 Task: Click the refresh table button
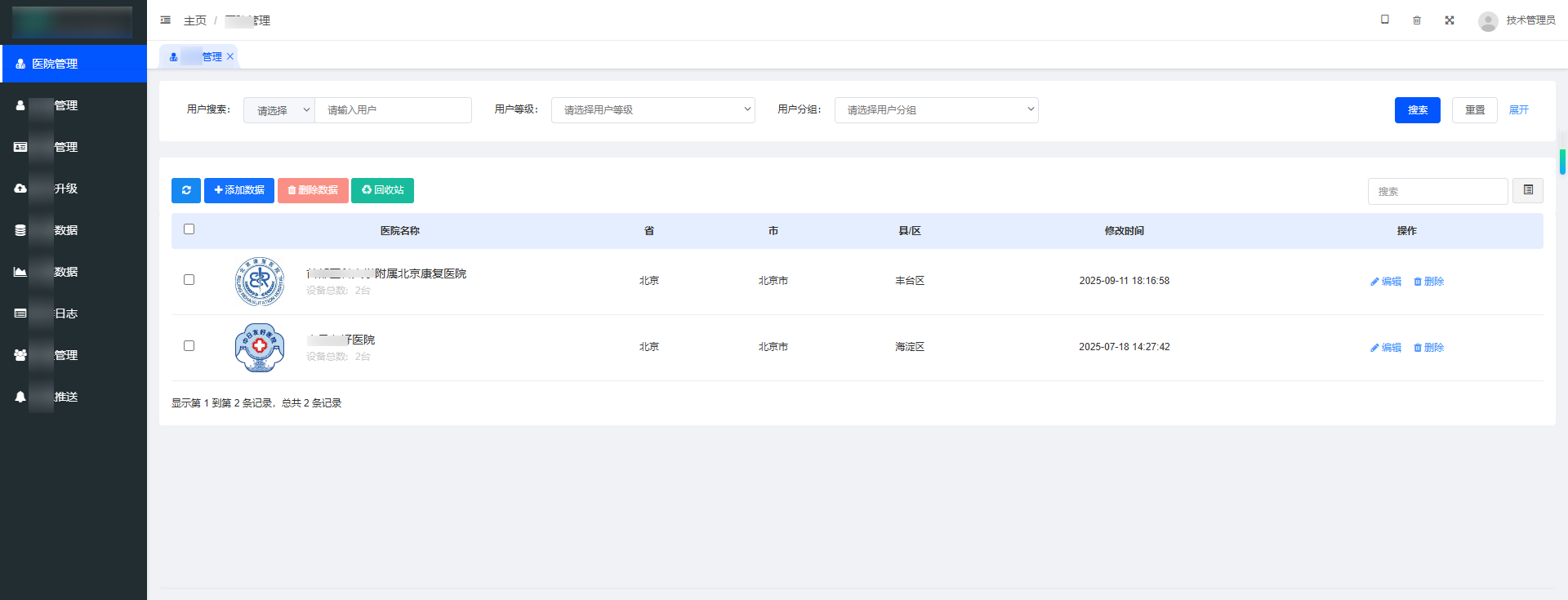pyautogui.click(x=186, y=190)
